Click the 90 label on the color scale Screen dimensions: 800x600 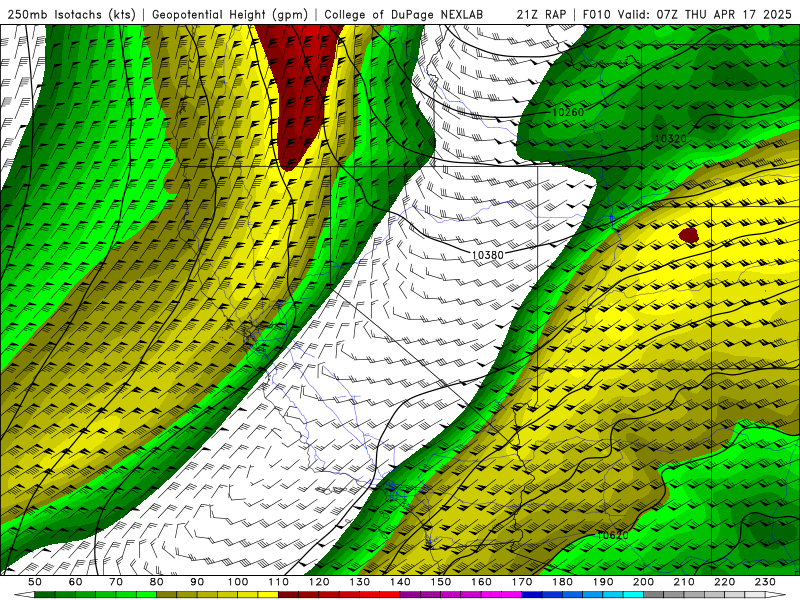coord(197,582)
